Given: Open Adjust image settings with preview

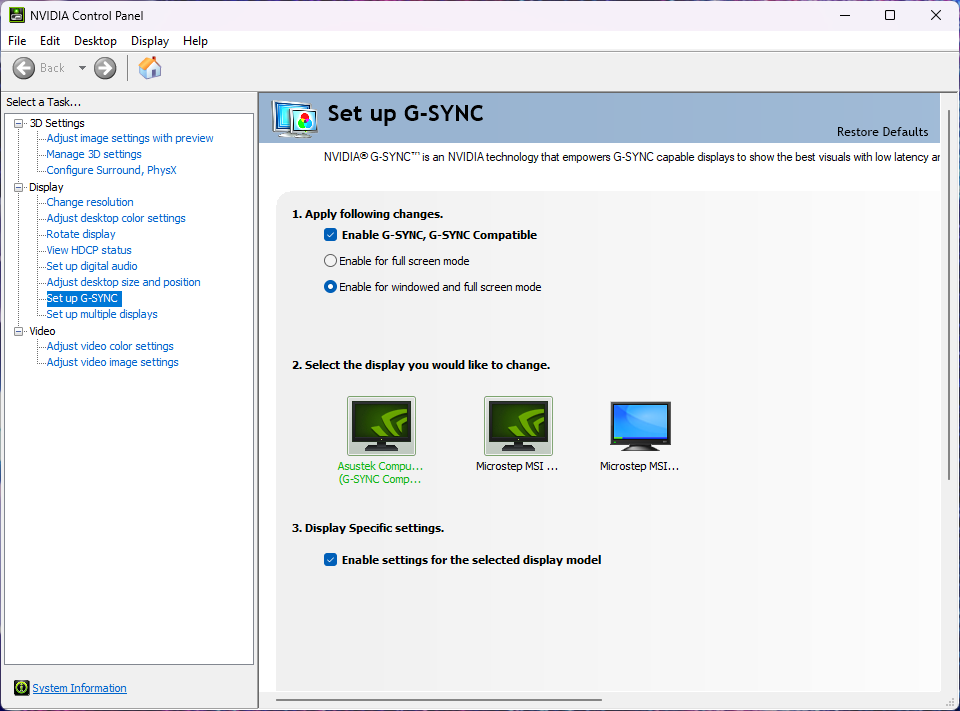Looking at the screenshot, I should point(130,138).
